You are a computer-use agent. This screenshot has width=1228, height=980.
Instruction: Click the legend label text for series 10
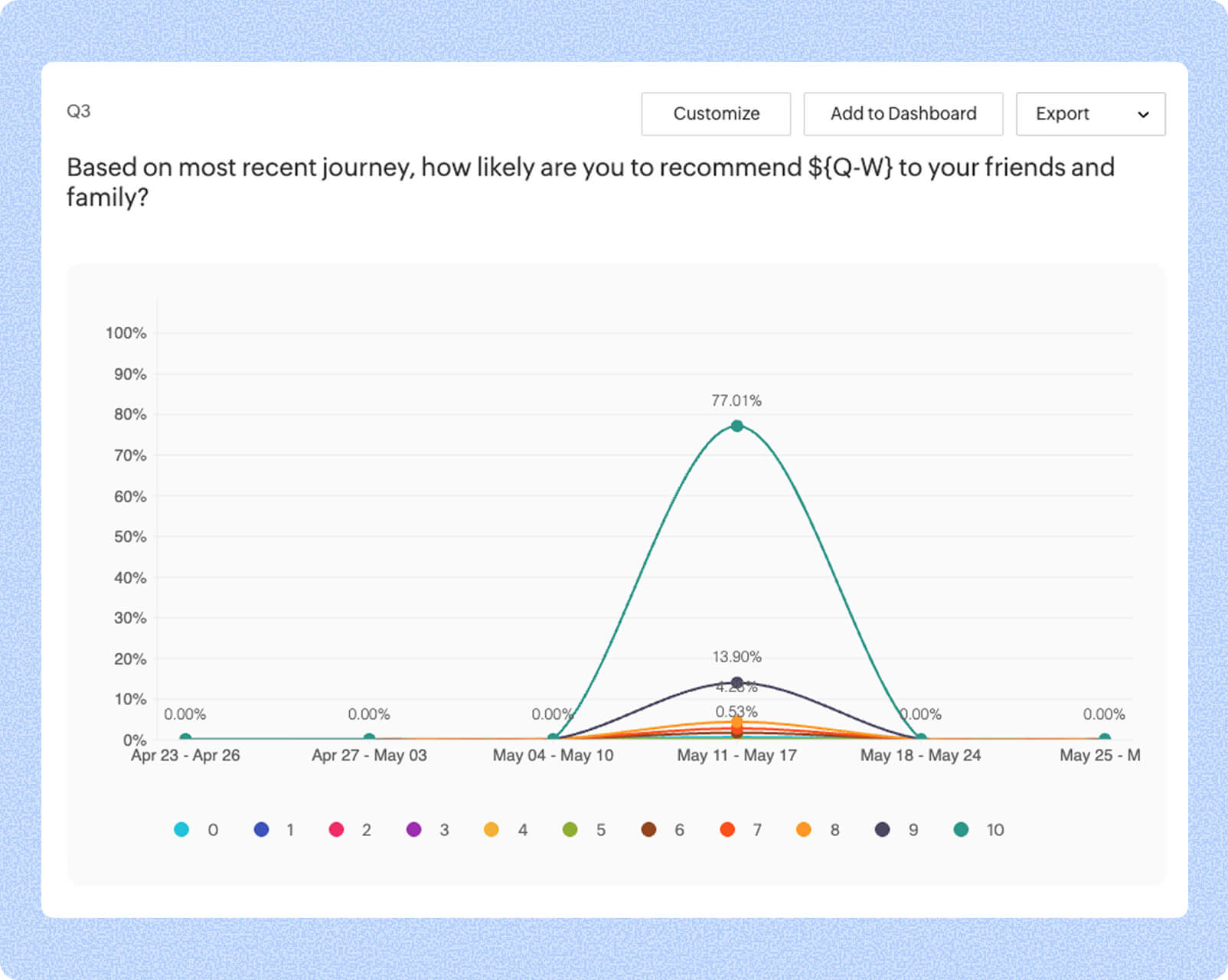coord(995,829)
